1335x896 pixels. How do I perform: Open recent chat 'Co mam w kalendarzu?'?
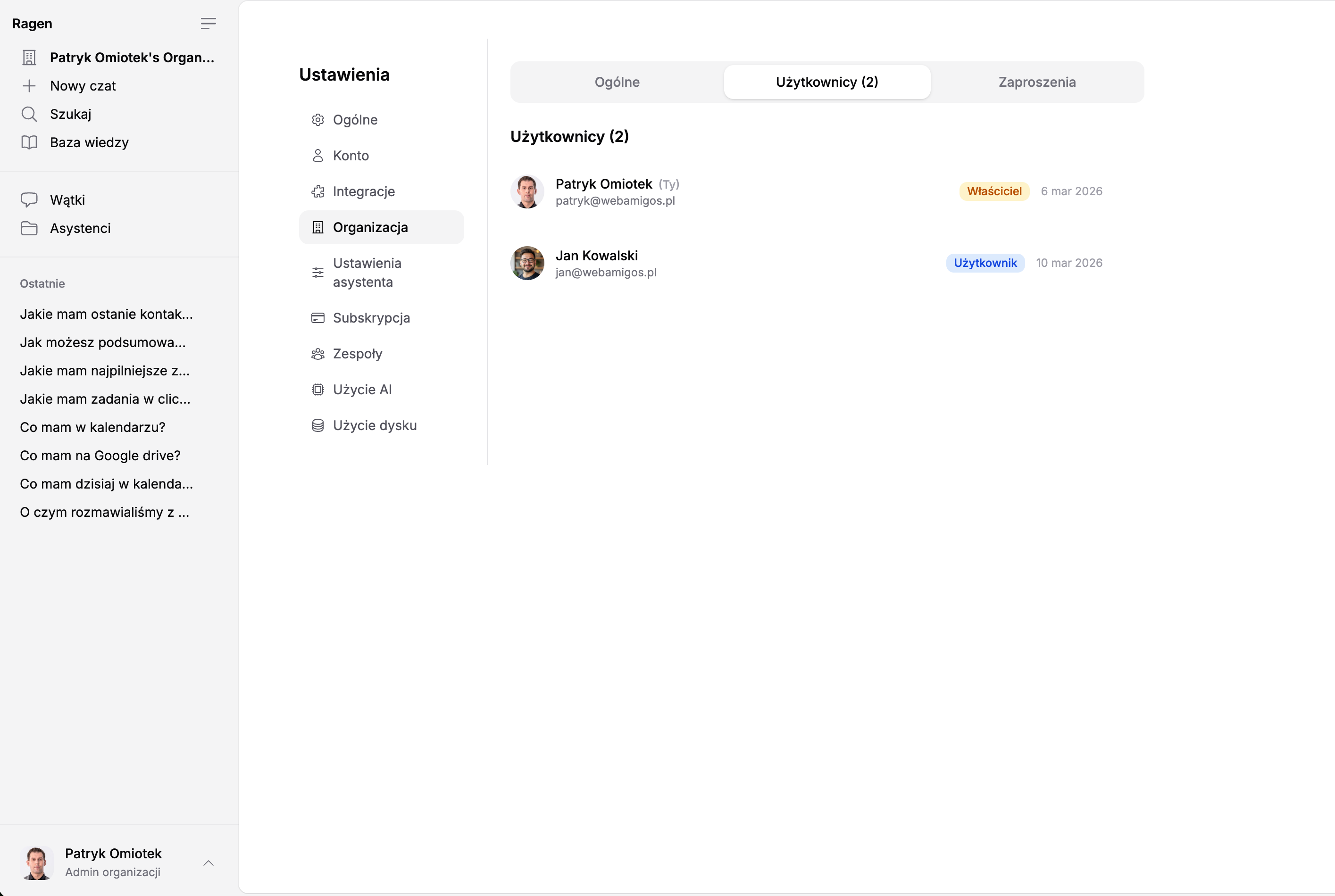(x=92, y=427)
